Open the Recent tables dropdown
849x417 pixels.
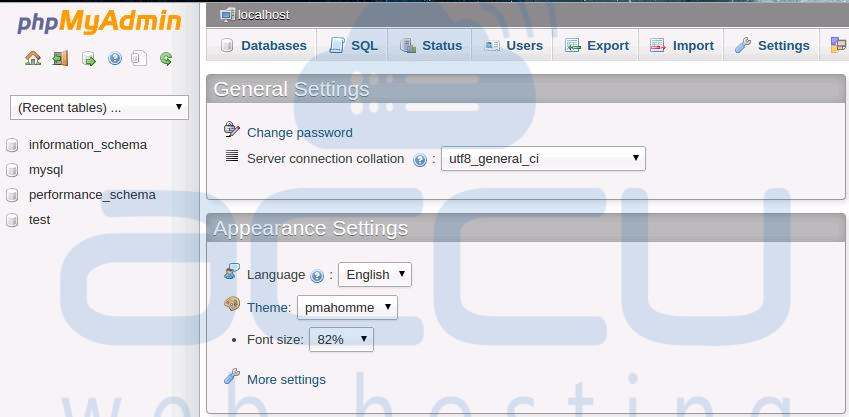100,107
